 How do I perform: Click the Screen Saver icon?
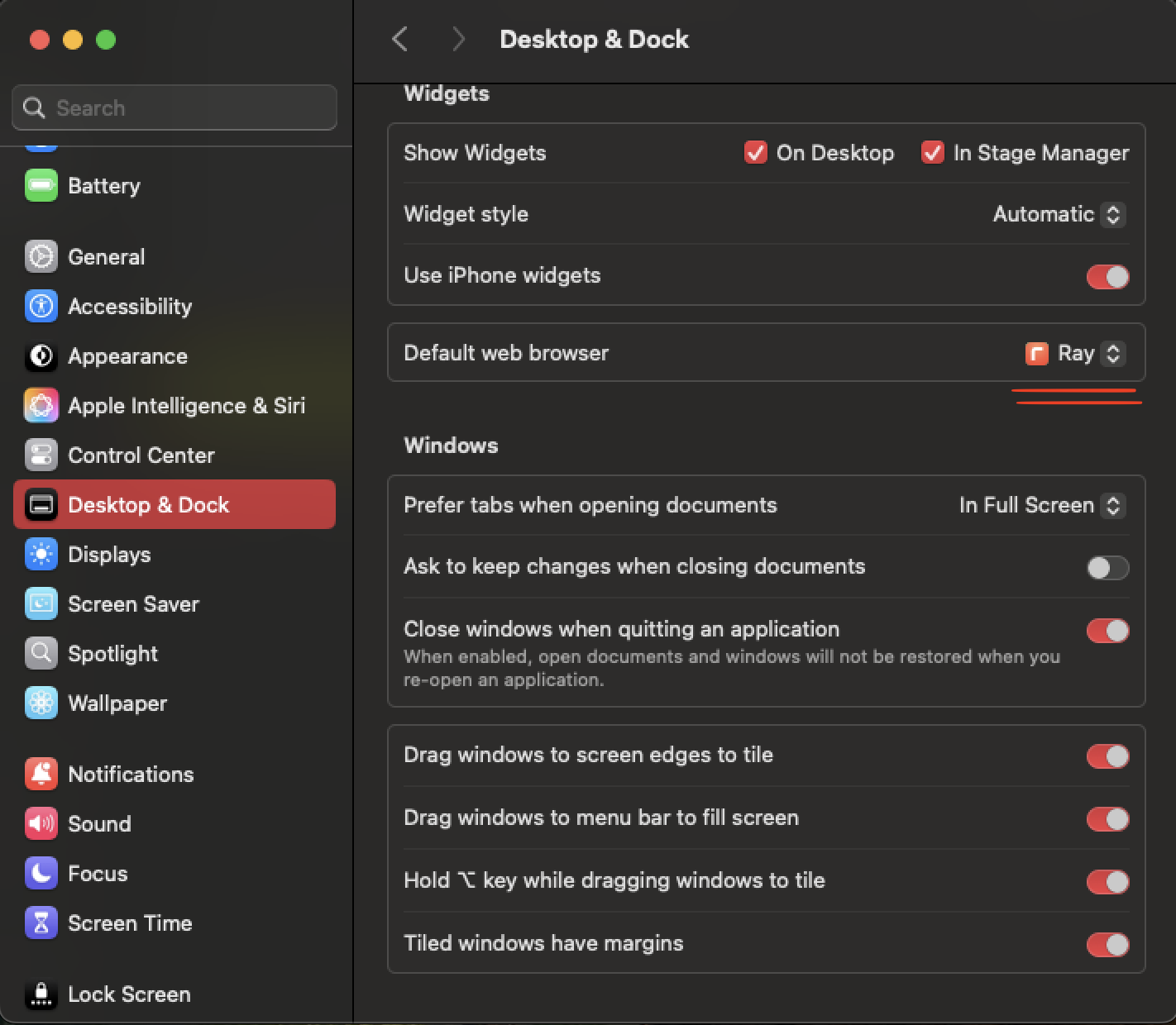(41, 604)
